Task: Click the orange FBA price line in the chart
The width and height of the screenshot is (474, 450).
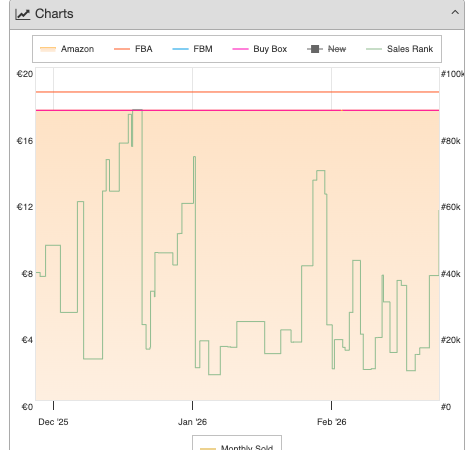Action: pos(237,92)
